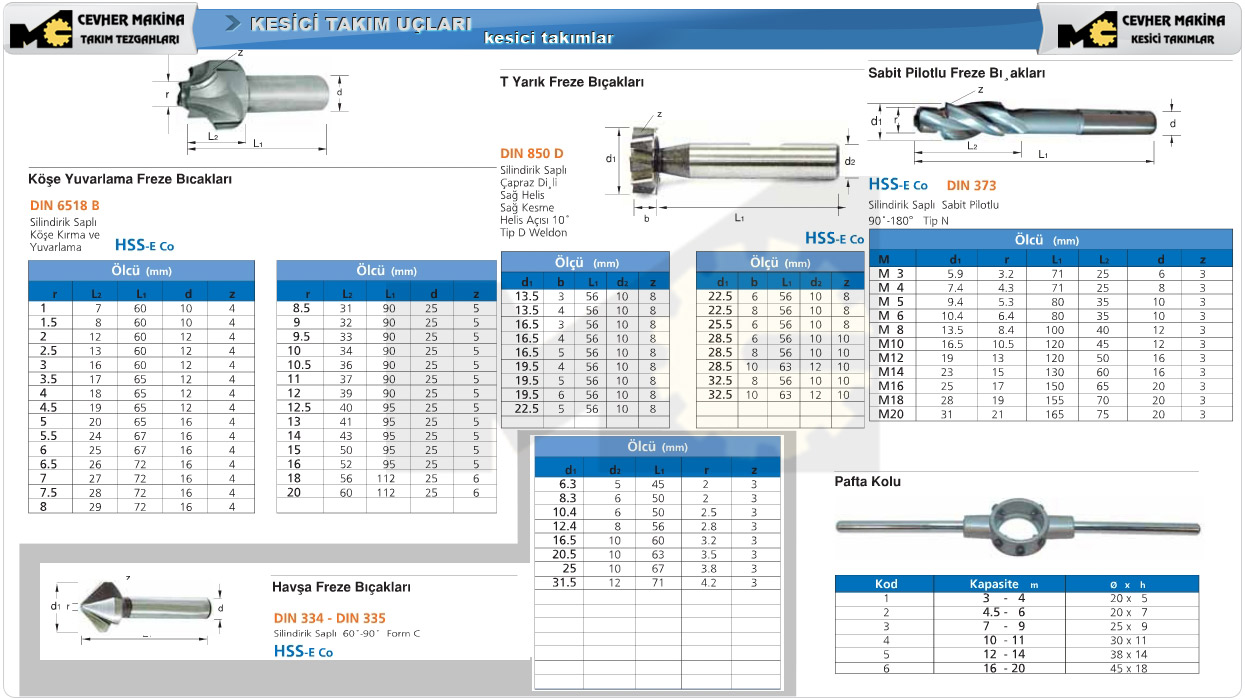Open the DIN 373 standard label
Screen dimensions: 1245x700
(x=971, y=185)
